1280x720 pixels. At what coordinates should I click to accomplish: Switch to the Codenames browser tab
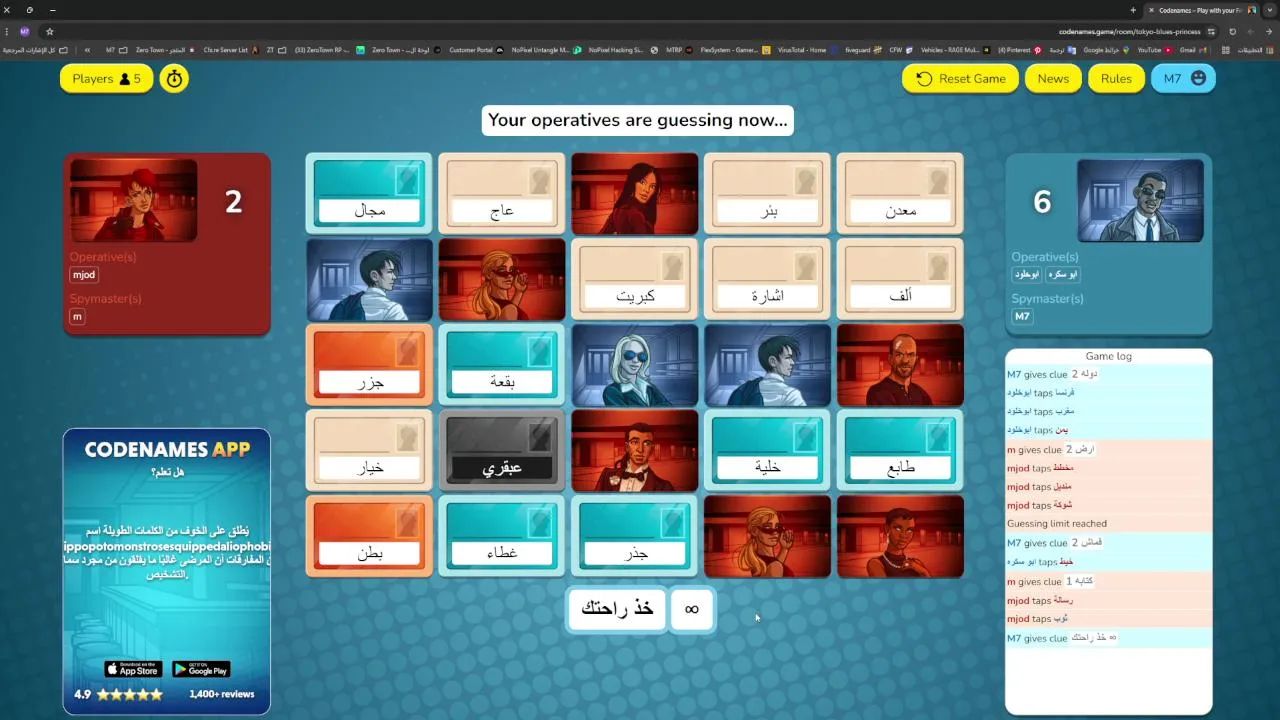(1201, 10)
